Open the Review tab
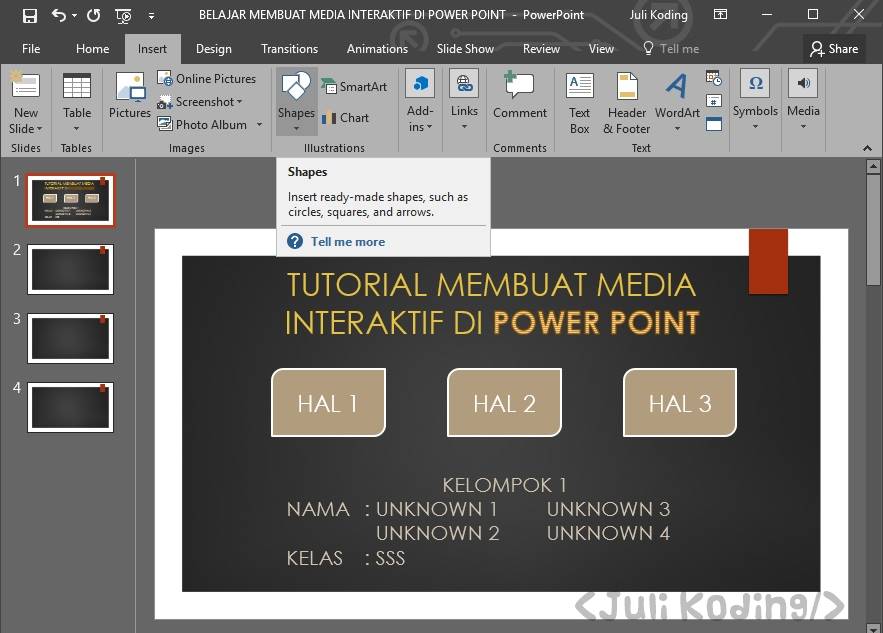The image size is (883, 633). point(541,49)
